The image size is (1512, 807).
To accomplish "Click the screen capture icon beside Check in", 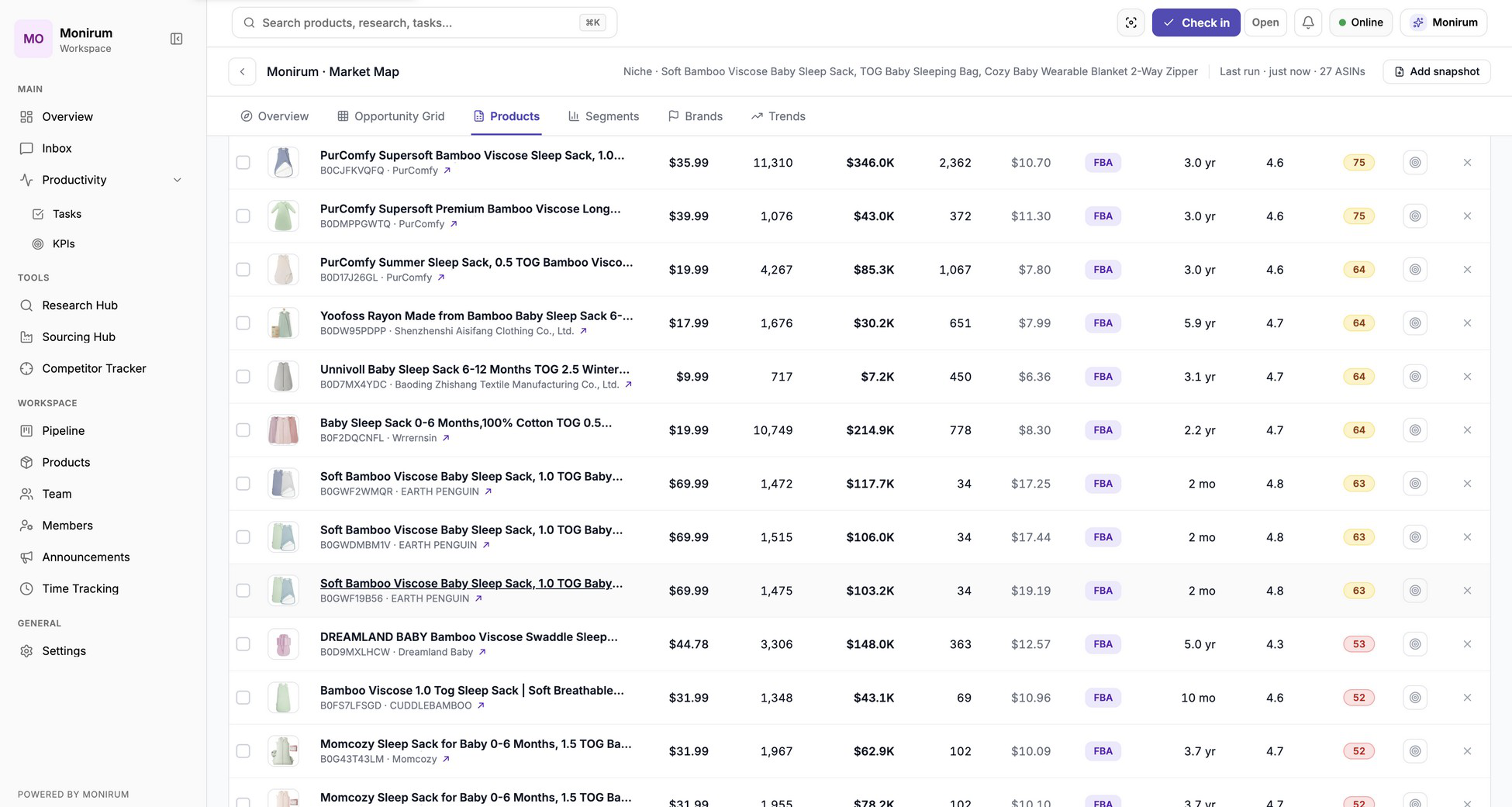I will tap(1131, 22).
